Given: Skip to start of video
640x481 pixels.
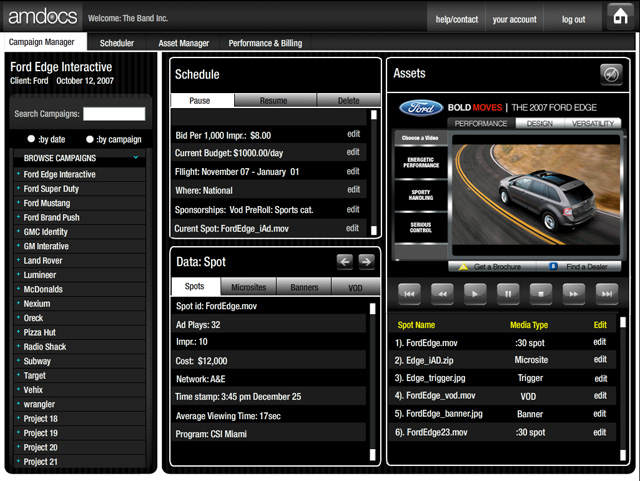Looking at the screenshot, I should point(409,294).
